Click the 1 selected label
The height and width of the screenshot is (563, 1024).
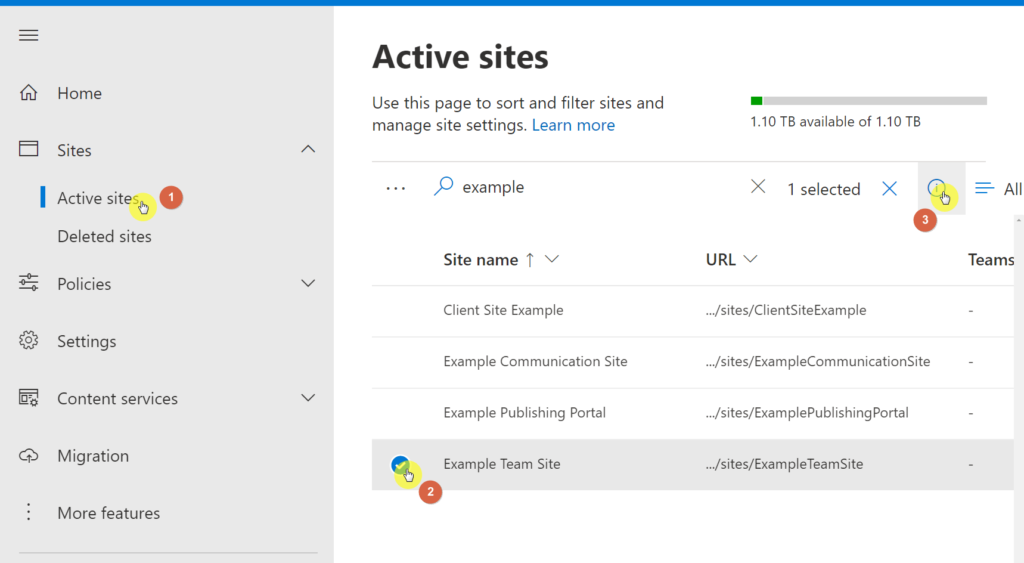pyautogui.click(x=824, y=189)
